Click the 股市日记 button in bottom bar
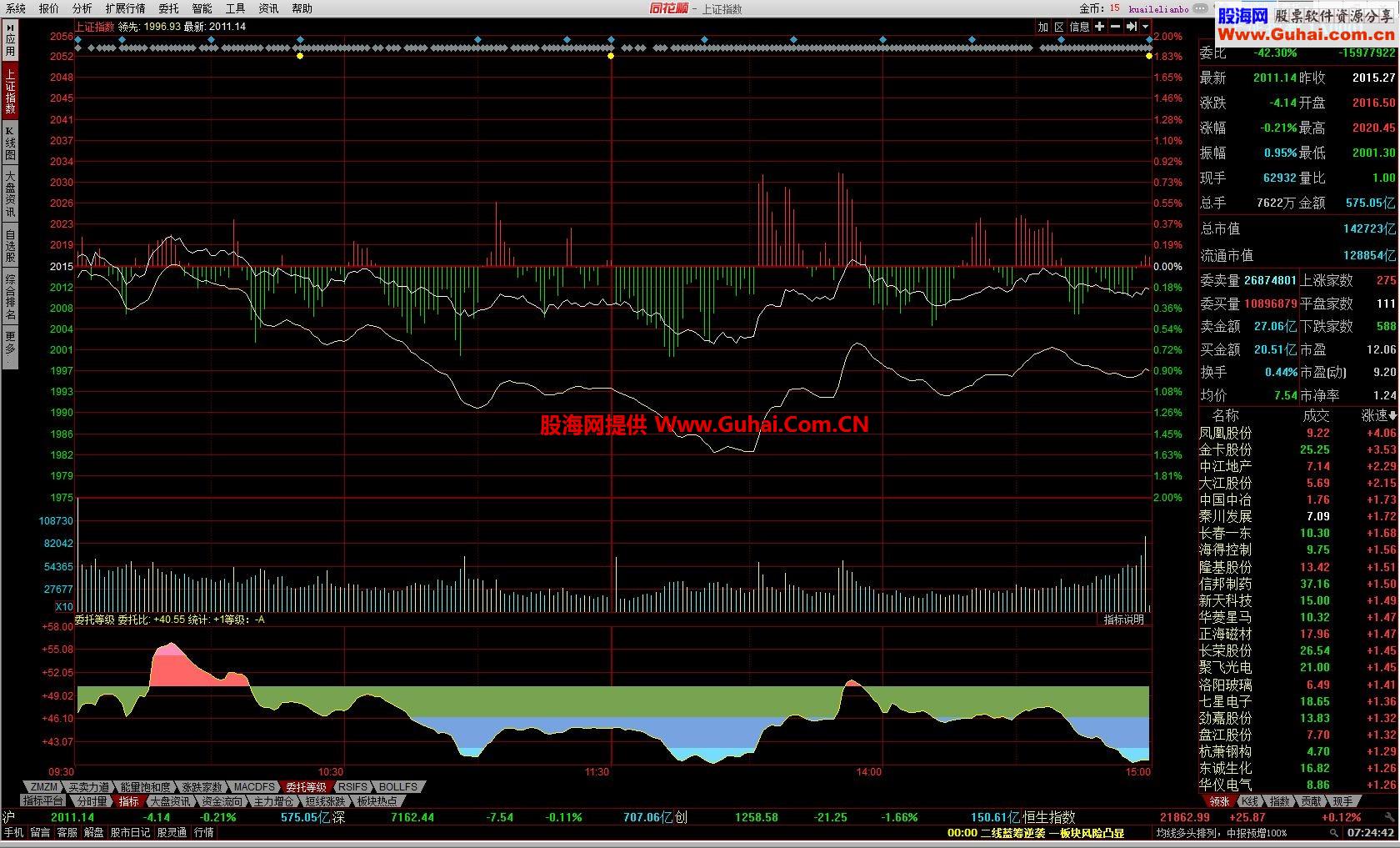Image resolution: width=1400 pixels, height=848 pixels. click(130, 832)
